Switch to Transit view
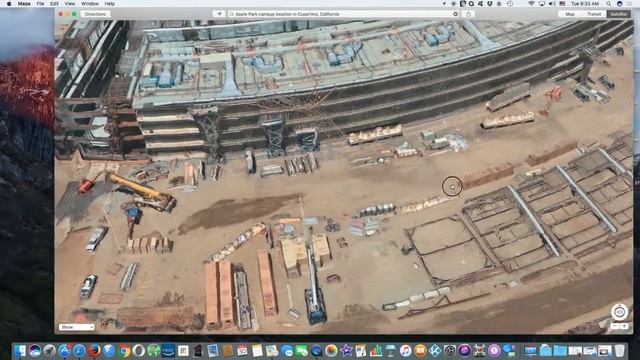 click(594, 14)
